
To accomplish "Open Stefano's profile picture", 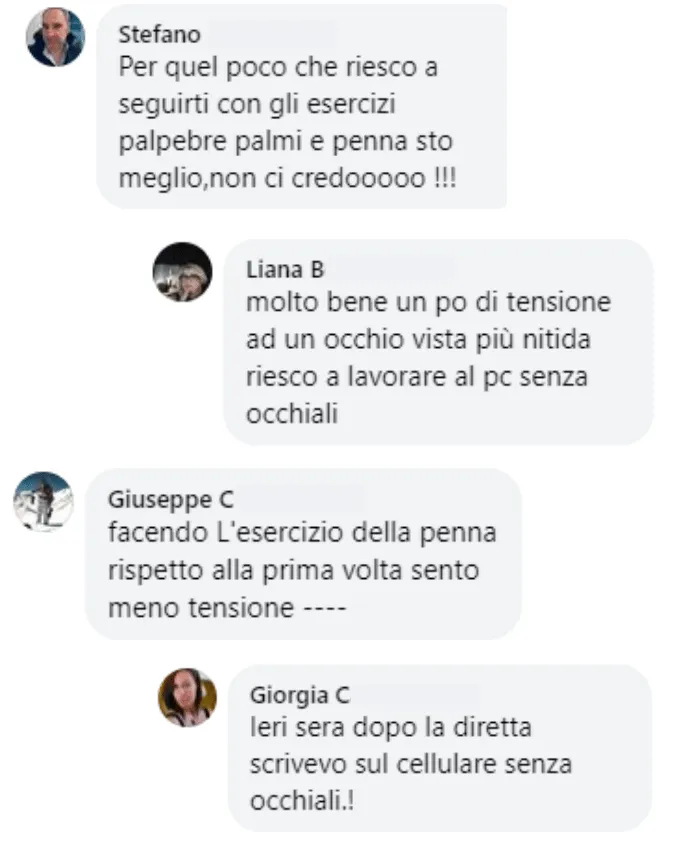I will click(55, 37).
